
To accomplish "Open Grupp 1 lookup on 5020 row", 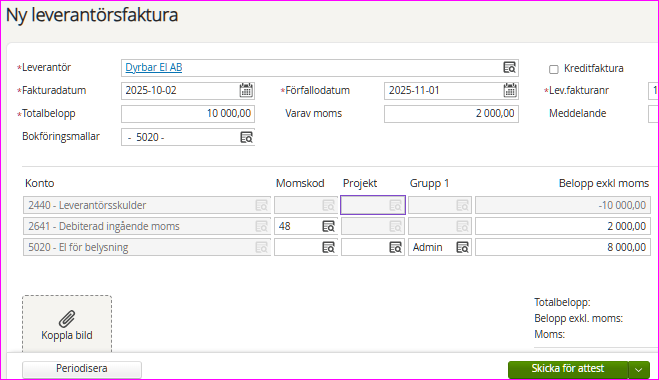I will 462,247.
